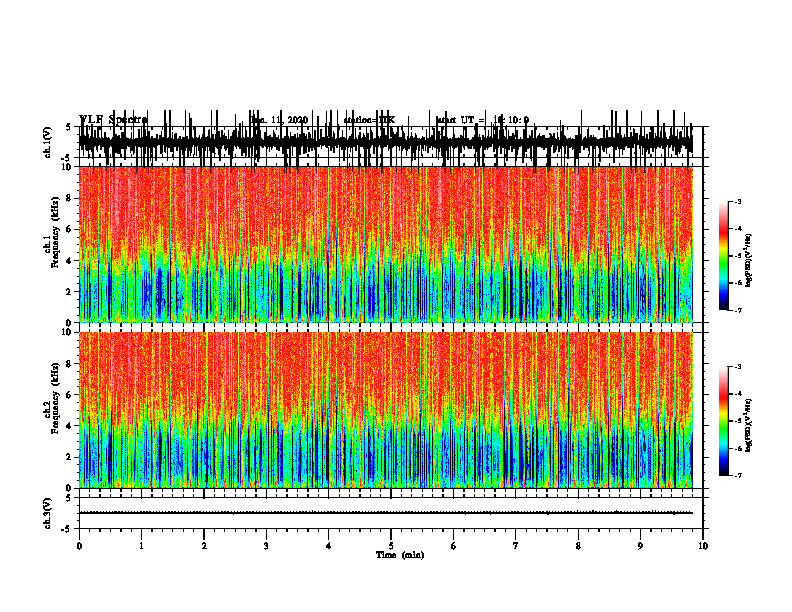This screenshot has height=612, width=792.
Task: Click the 'VLF Spectra' plot title
Action: (x=113, y=120)
